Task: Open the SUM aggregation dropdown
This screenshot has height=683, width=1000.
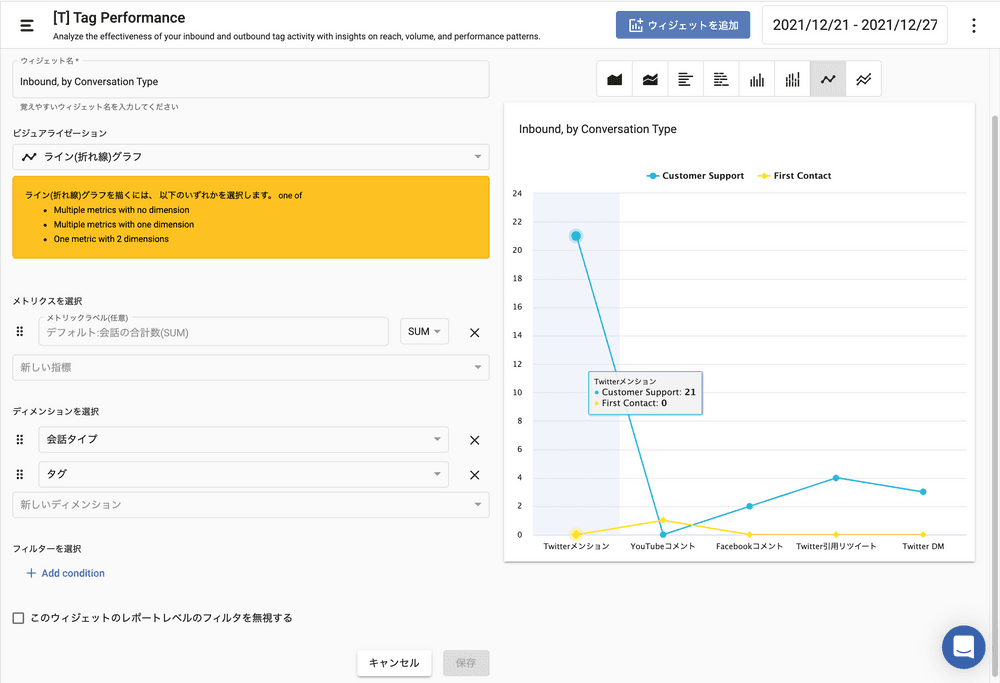Action: 425,332
